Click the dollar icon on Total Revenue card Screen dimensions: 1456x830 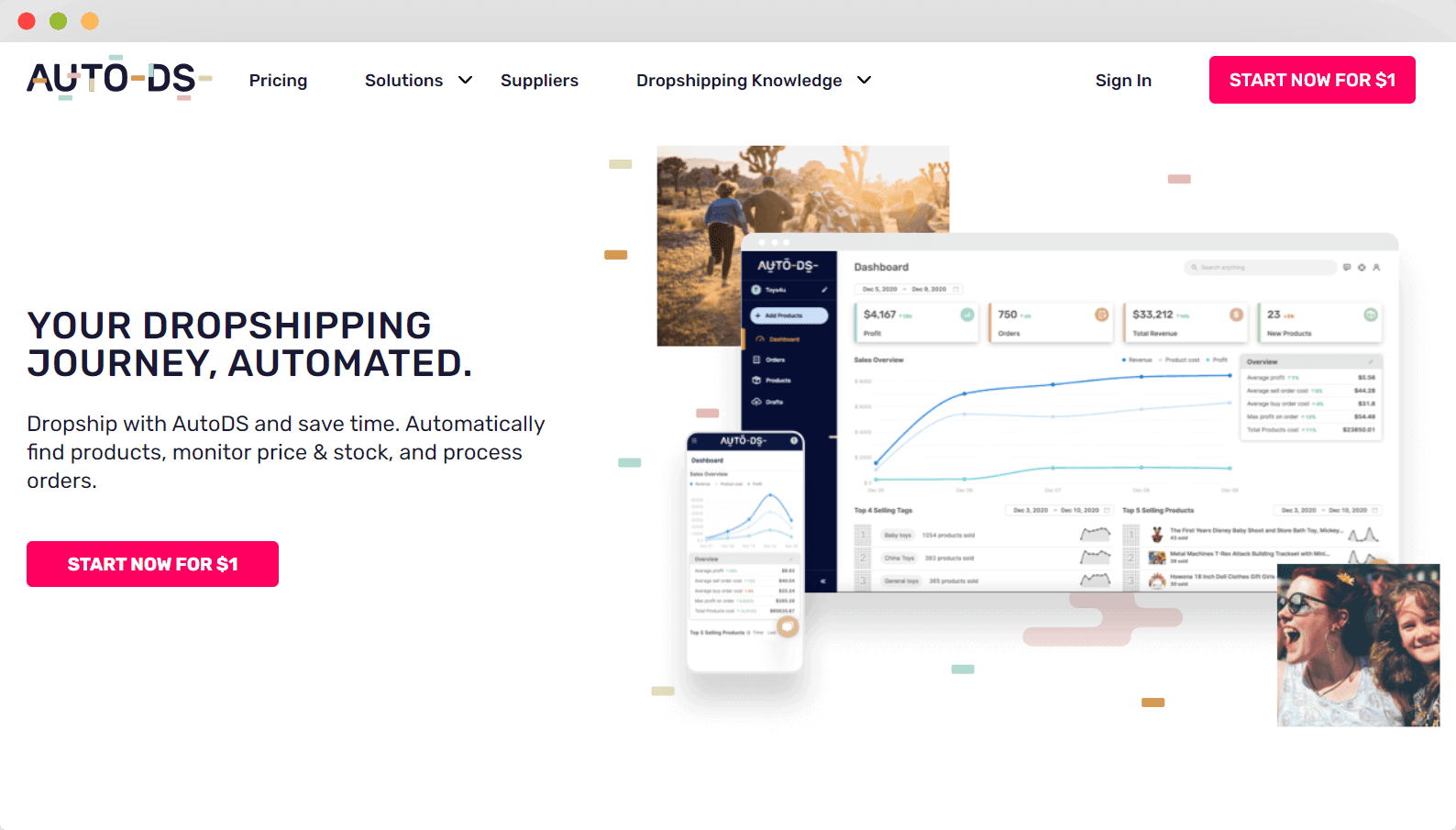[x=1236, y=315]
